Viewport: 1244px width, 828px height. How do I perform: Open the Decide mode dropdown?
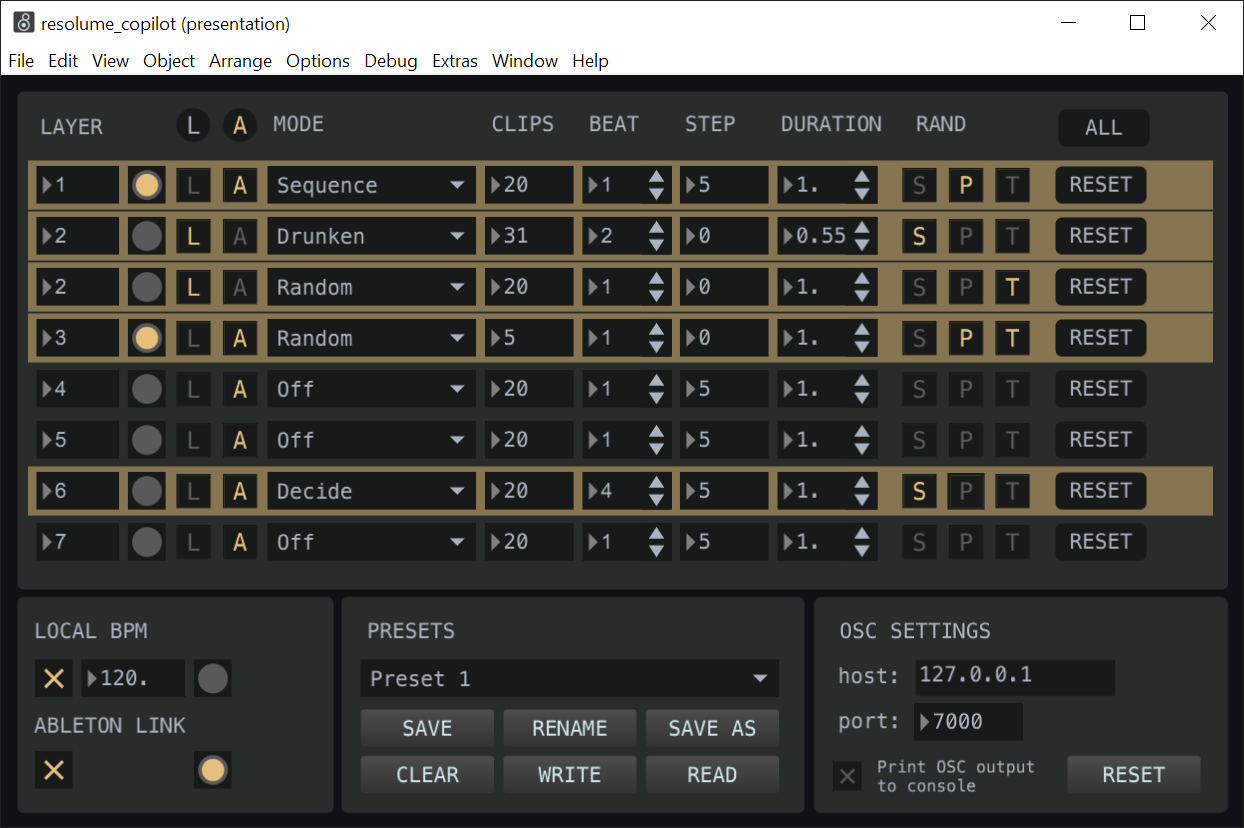coord(371,491)
